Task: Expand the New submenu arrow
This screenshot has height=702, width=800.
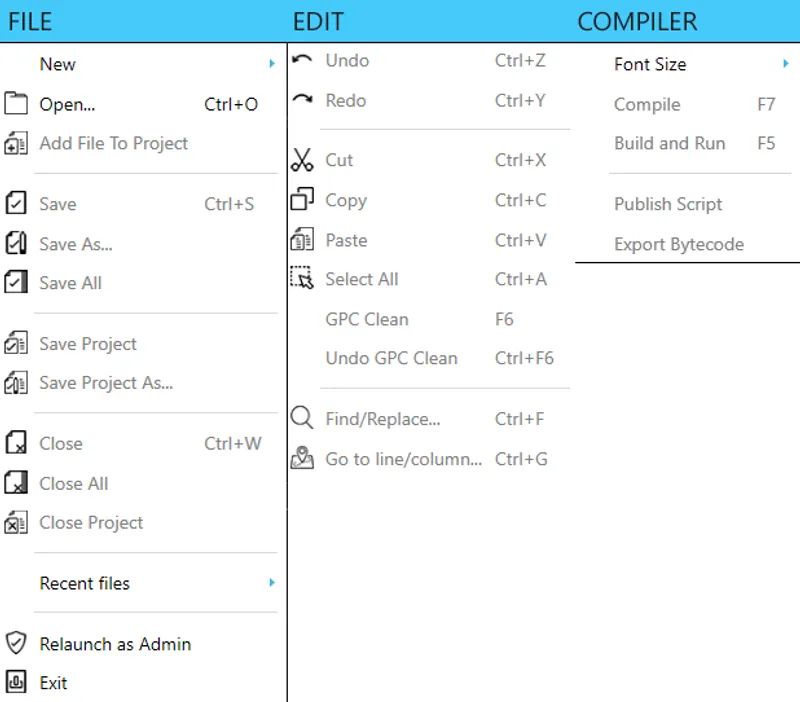Action: click(x=271, y=63)
